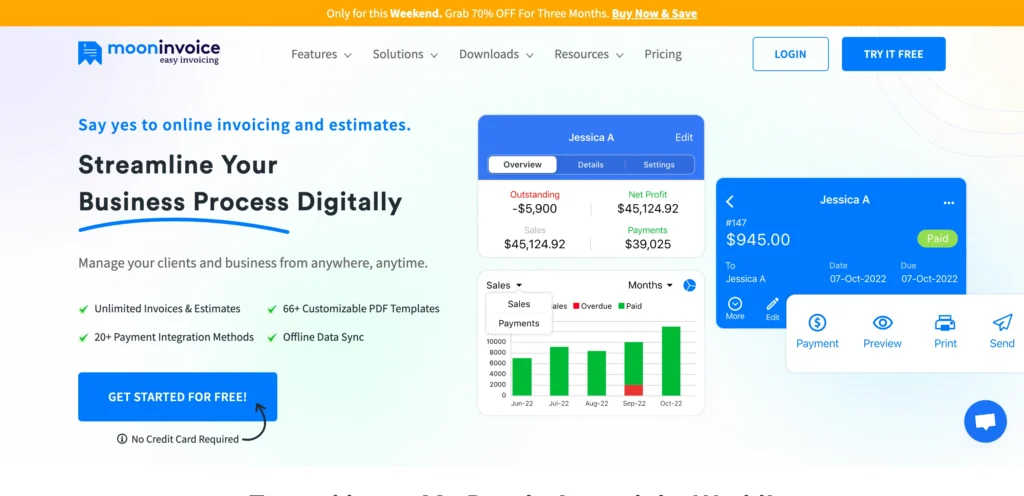Follow the Buy Now & Save link
Image resolution: width=1024 pixels, height=496 pixels.
(x=654, y=13)
